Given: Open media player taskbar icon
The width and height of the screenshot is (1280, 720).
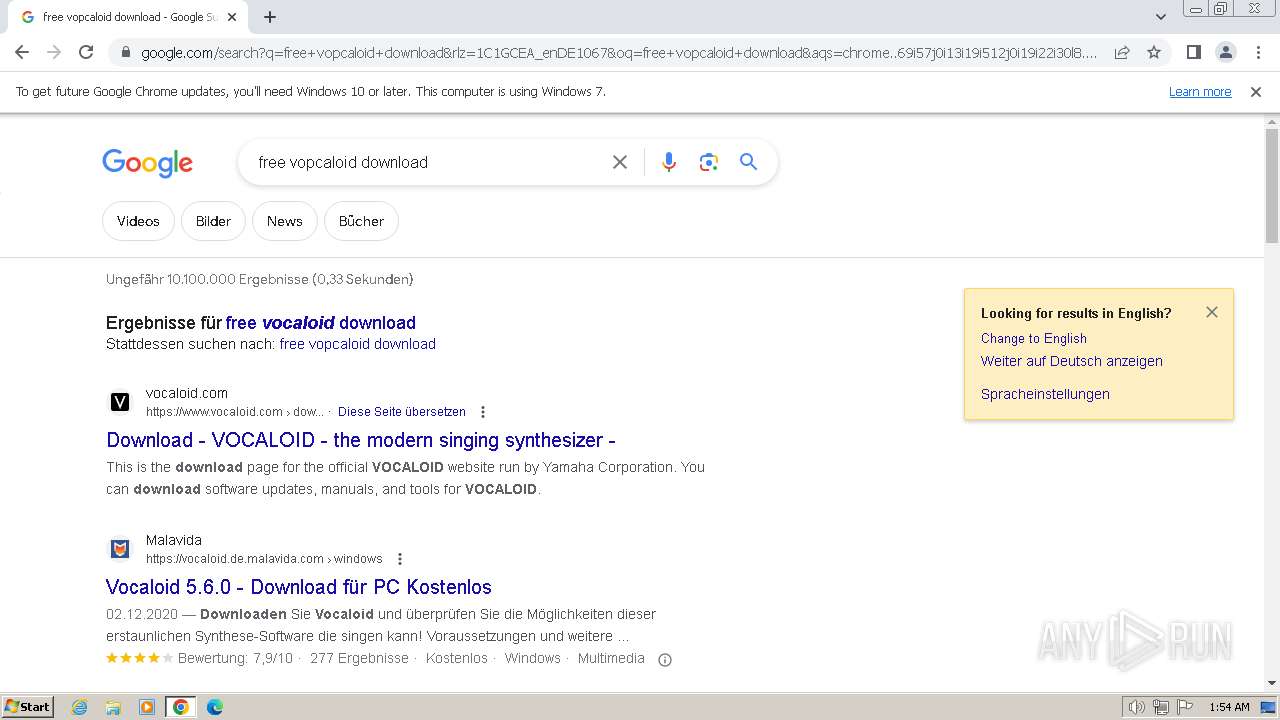Looking at the screenshot, I should pyautogui.click(x=147, y=707).
